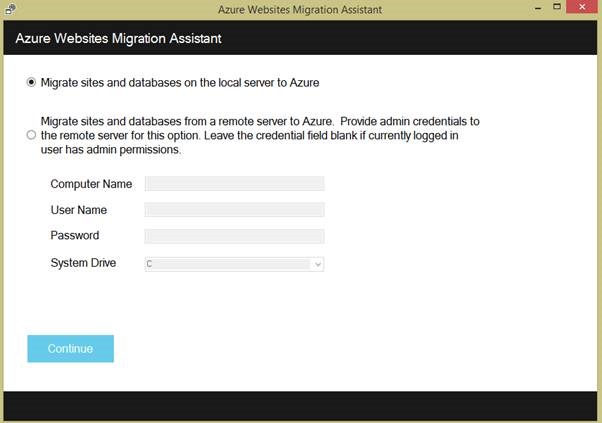The width and height of the screenshot is (602, 423).
Task: Click the 'Computer Name' label
Action: (x=91, y=184)
